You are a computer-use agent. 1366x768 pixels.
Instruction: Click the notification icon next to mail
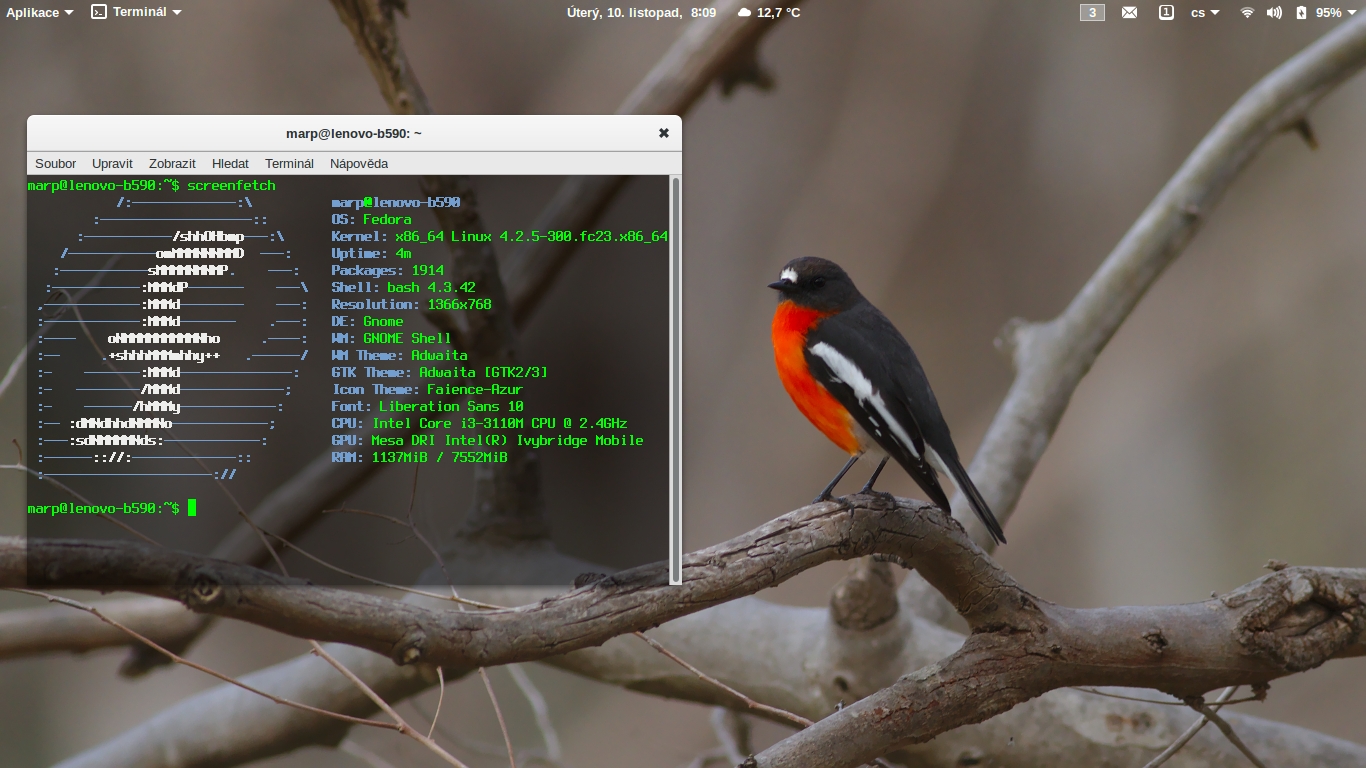point(1166,13)
